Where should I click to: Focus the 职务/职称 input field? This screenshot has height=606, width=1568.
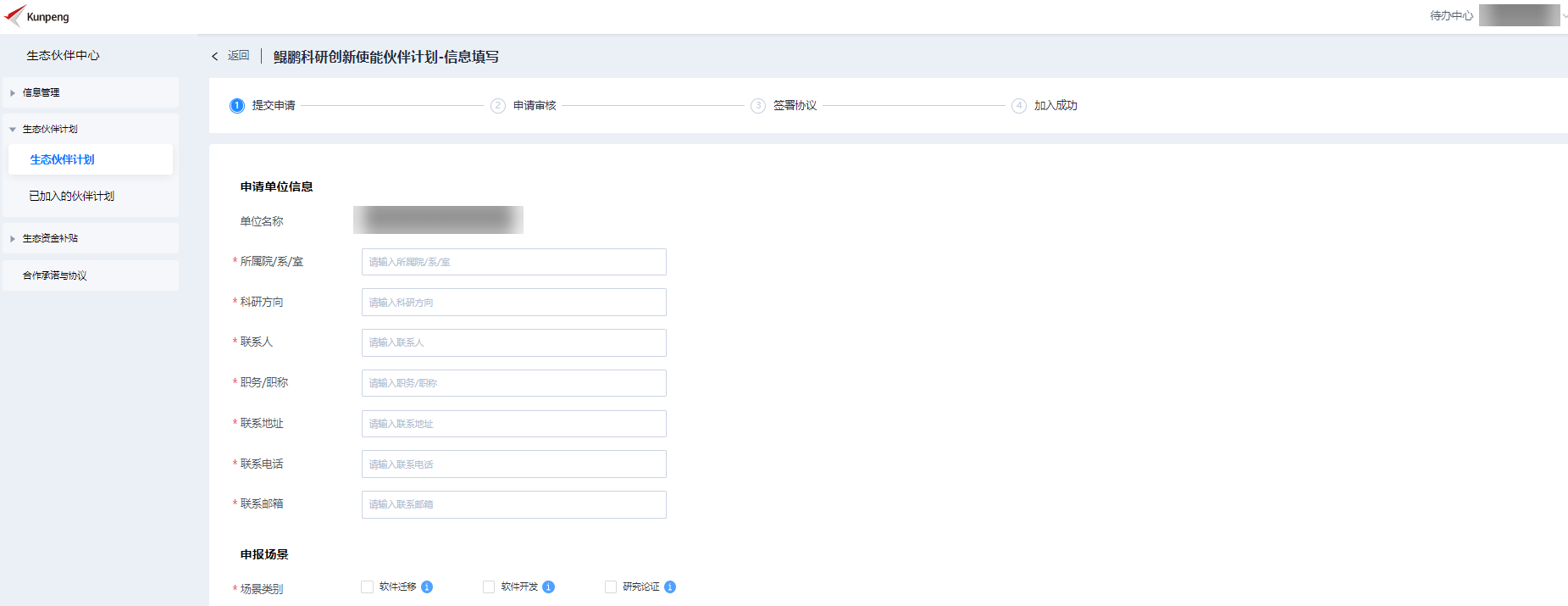[514, 383]
